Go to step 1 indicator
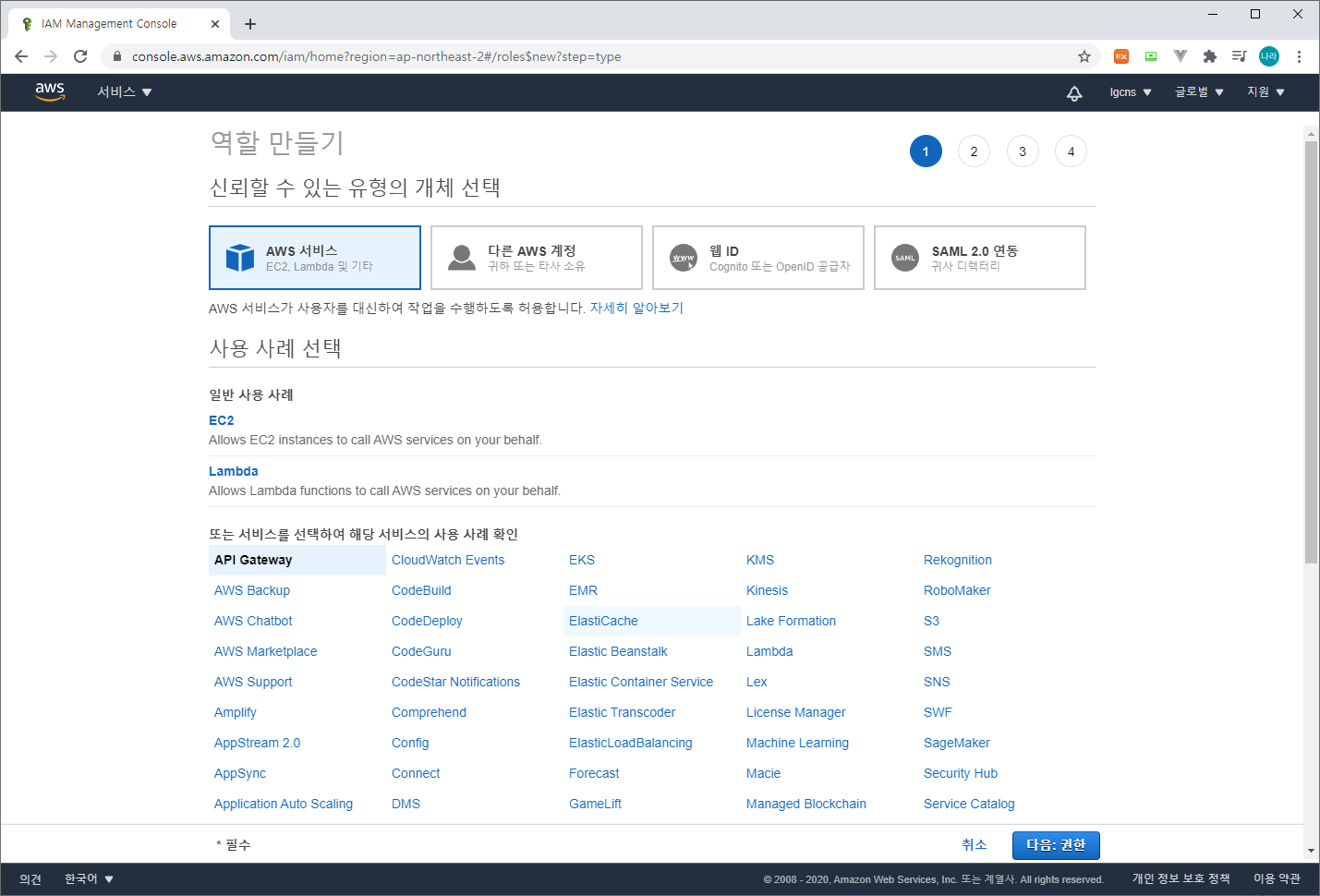Screen dimensions: 1320x896 tap(926, 151)
